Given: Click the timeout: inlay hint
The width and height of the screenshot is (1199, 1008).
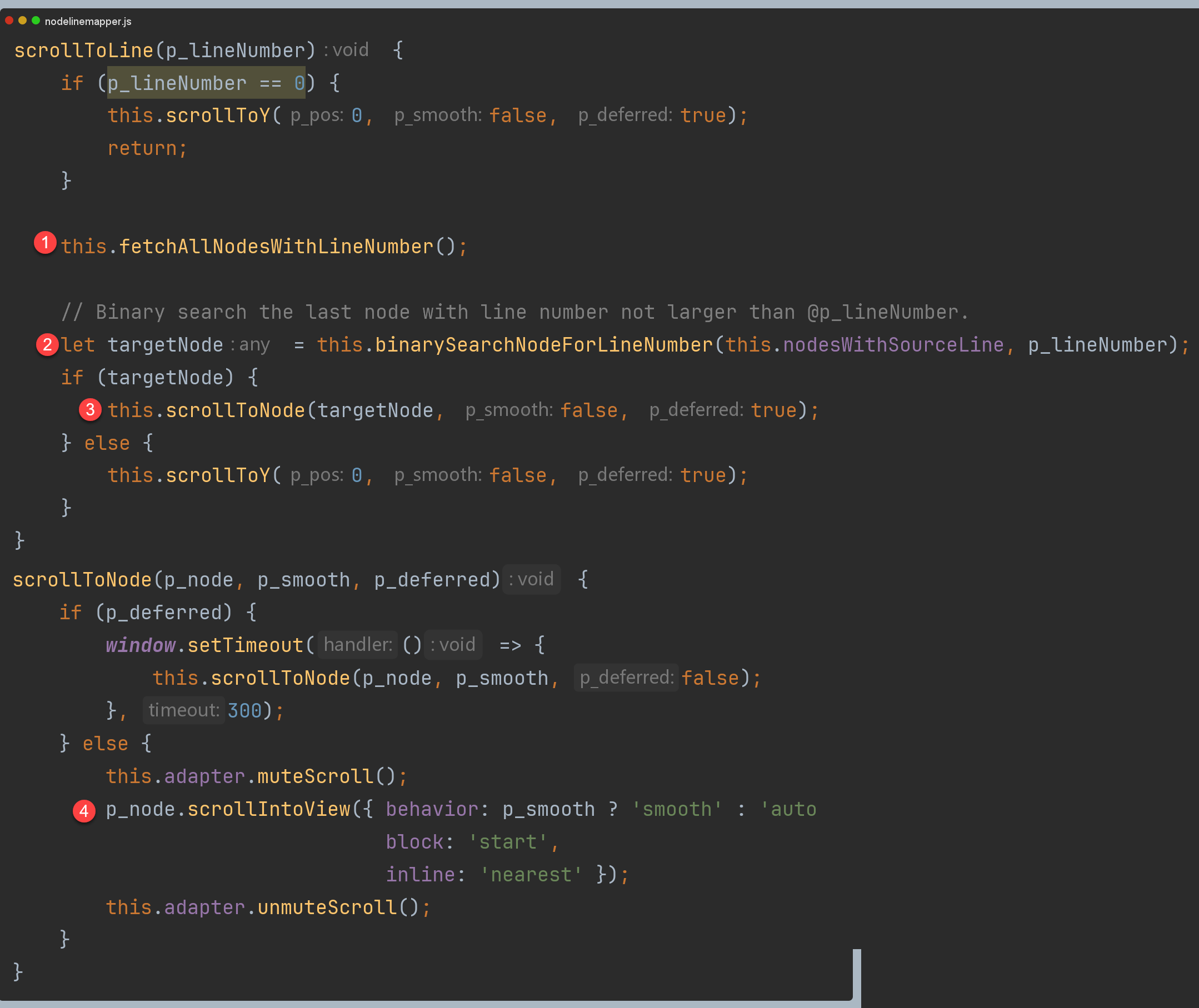Looking at the screenshot, I should tap(183, 710).
